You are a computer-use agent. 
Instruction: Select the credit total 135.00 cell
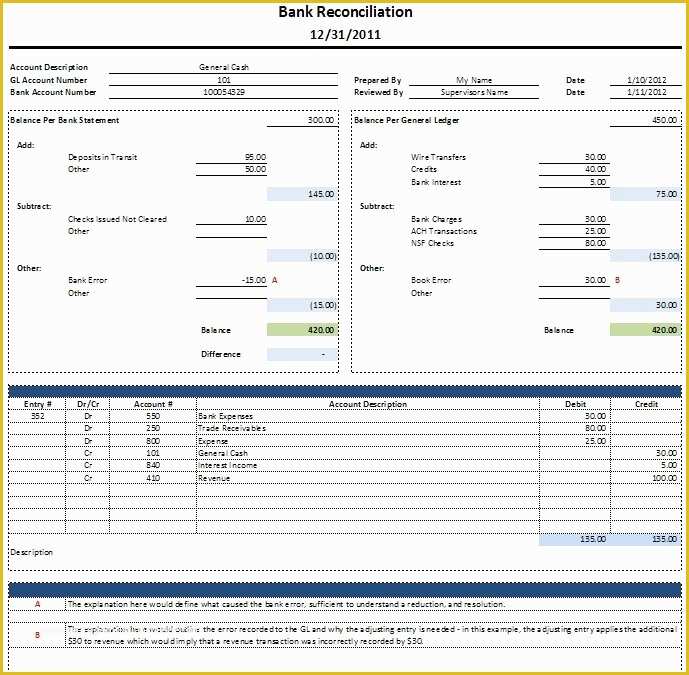tap(646, 539)
